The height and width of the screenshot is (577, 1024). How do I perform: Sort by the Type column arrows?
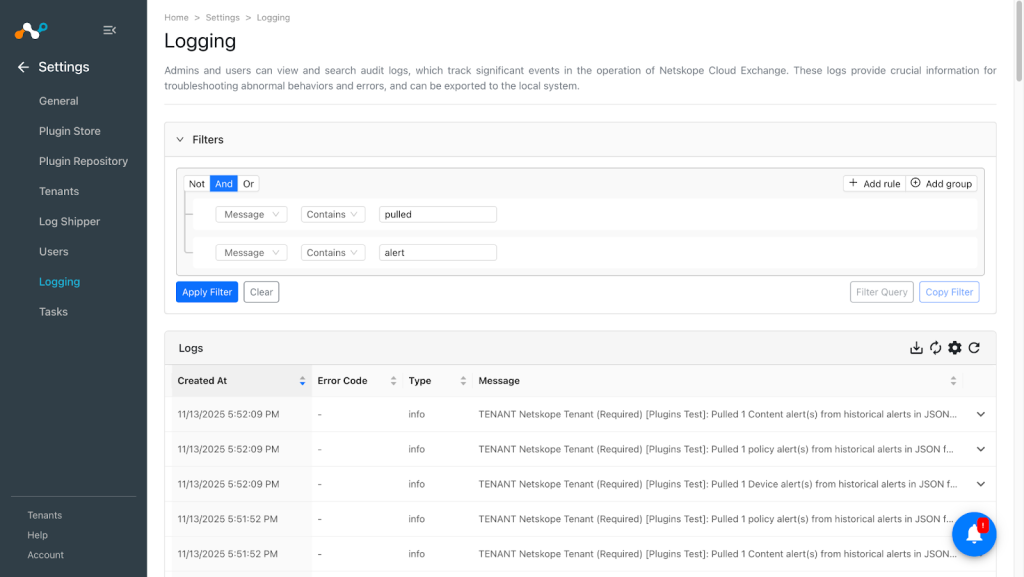(x=463, y=381)
